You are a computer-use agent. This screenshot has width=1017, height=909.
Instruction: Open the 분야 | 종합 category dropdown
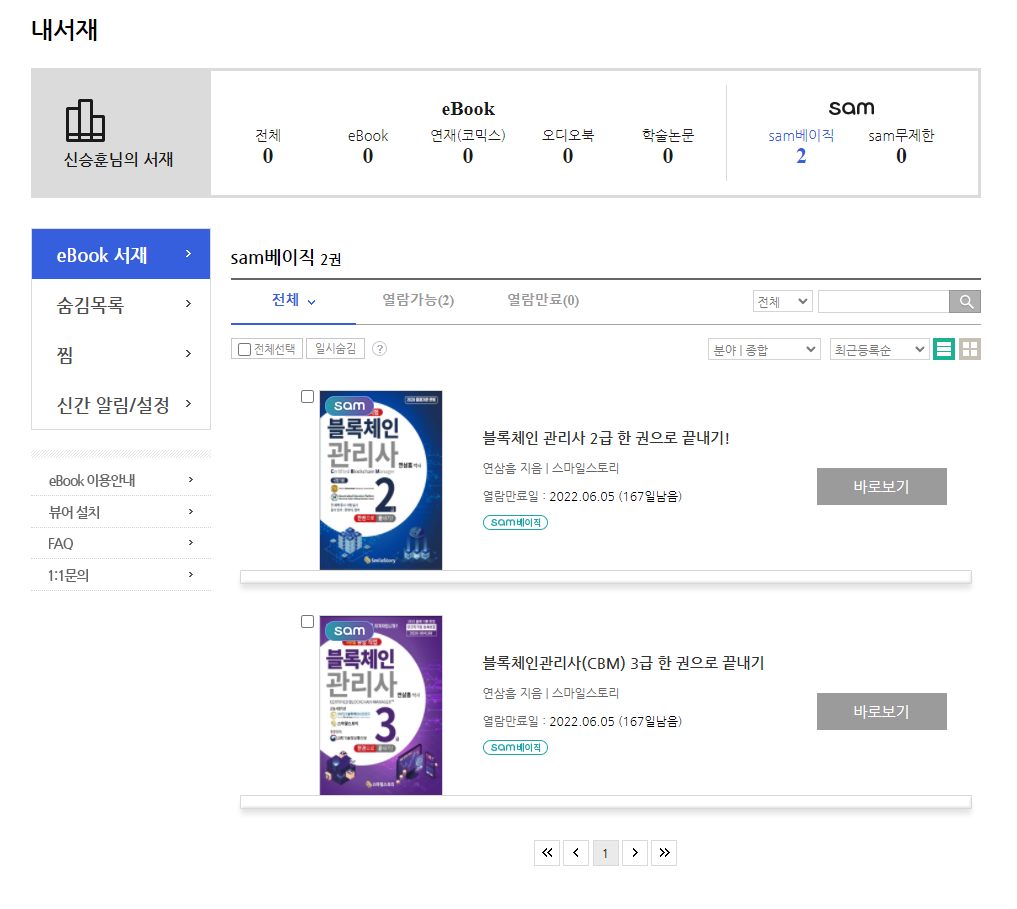click(764, 349)
